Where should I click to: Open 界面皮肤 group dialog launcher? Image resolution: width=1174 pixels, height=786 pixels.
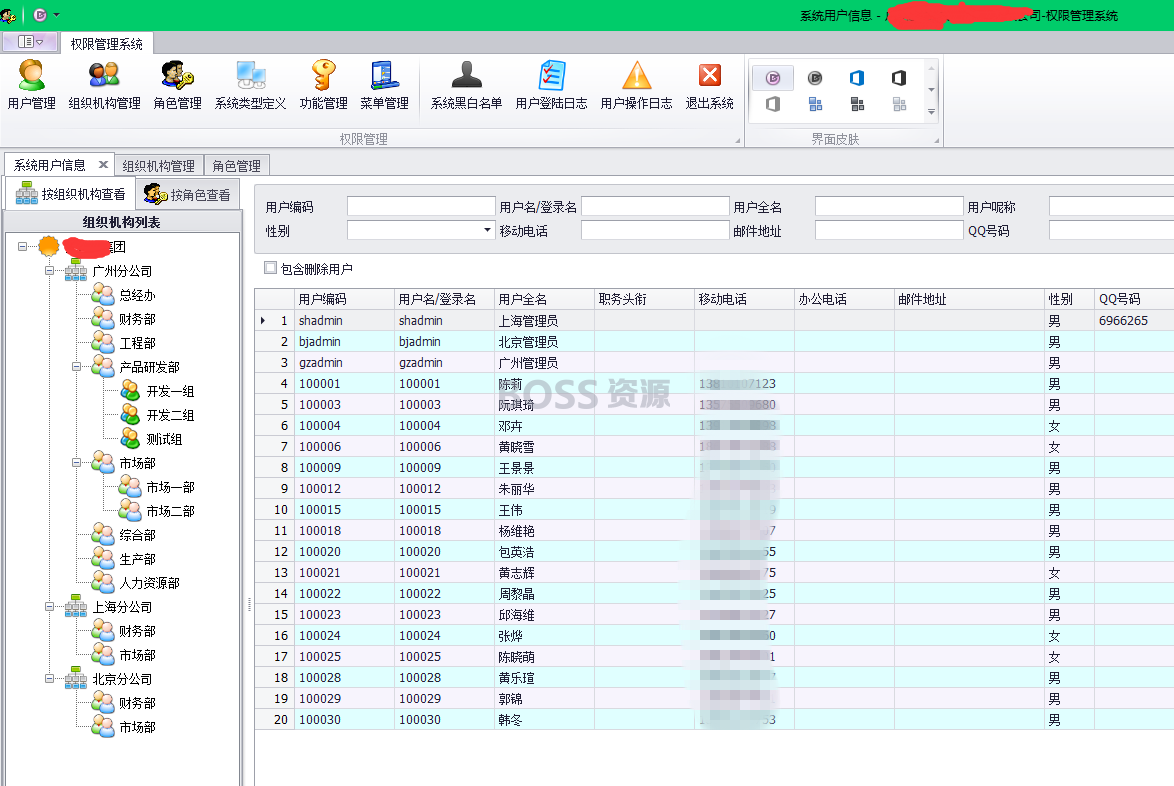(936, 140)
